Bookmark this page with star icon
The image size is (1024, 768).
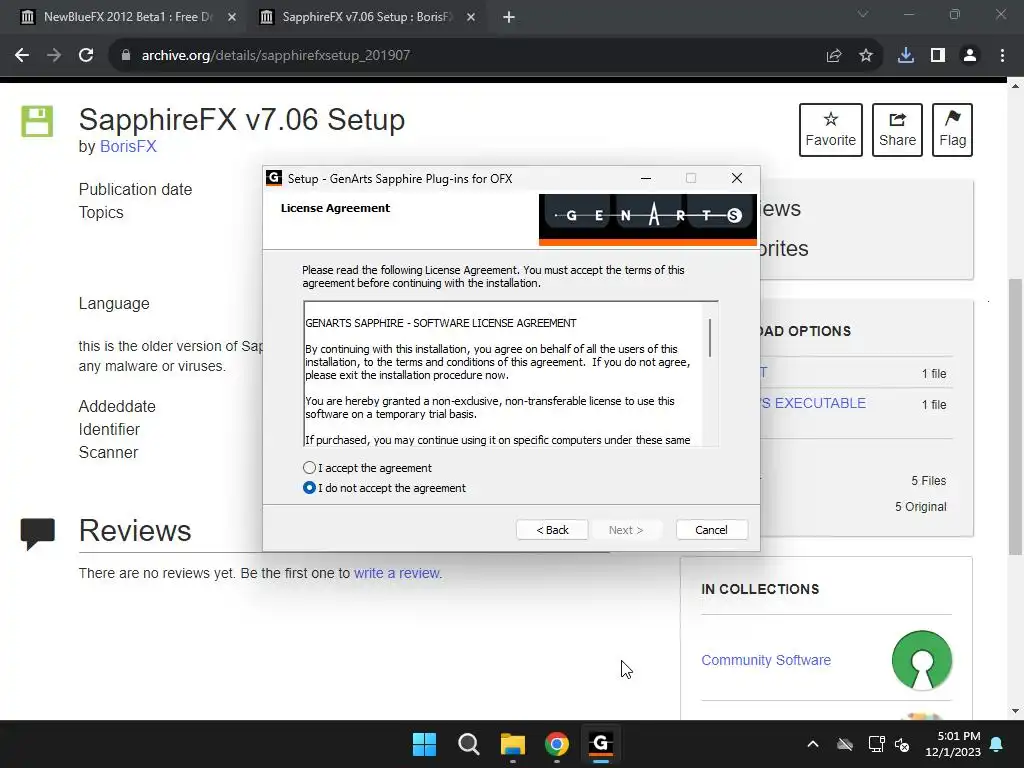click(x=866, y=56)
